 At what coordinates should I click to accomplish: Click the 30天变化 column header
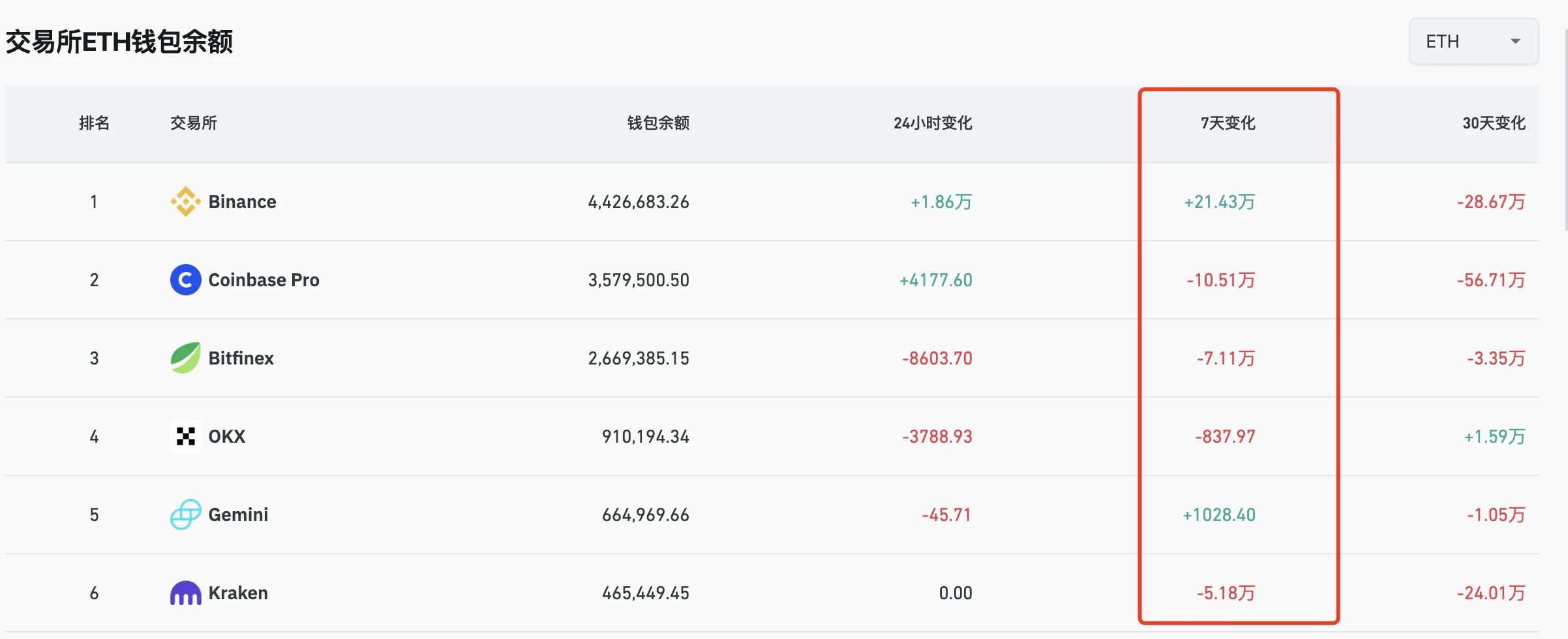pos(1494,123)
